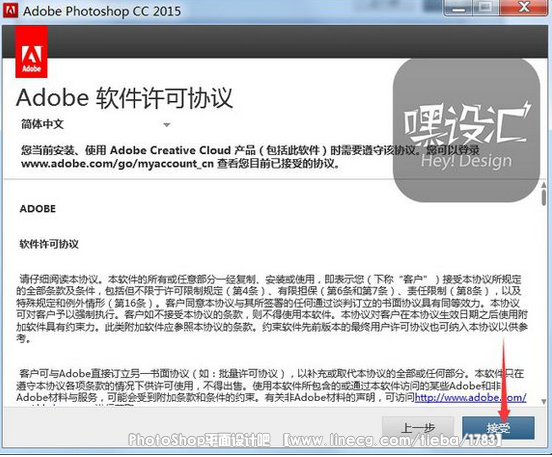Click the 'ADOBE' heading in the agreement
This screenshot has width=552, height=457.
click(38, 209)
